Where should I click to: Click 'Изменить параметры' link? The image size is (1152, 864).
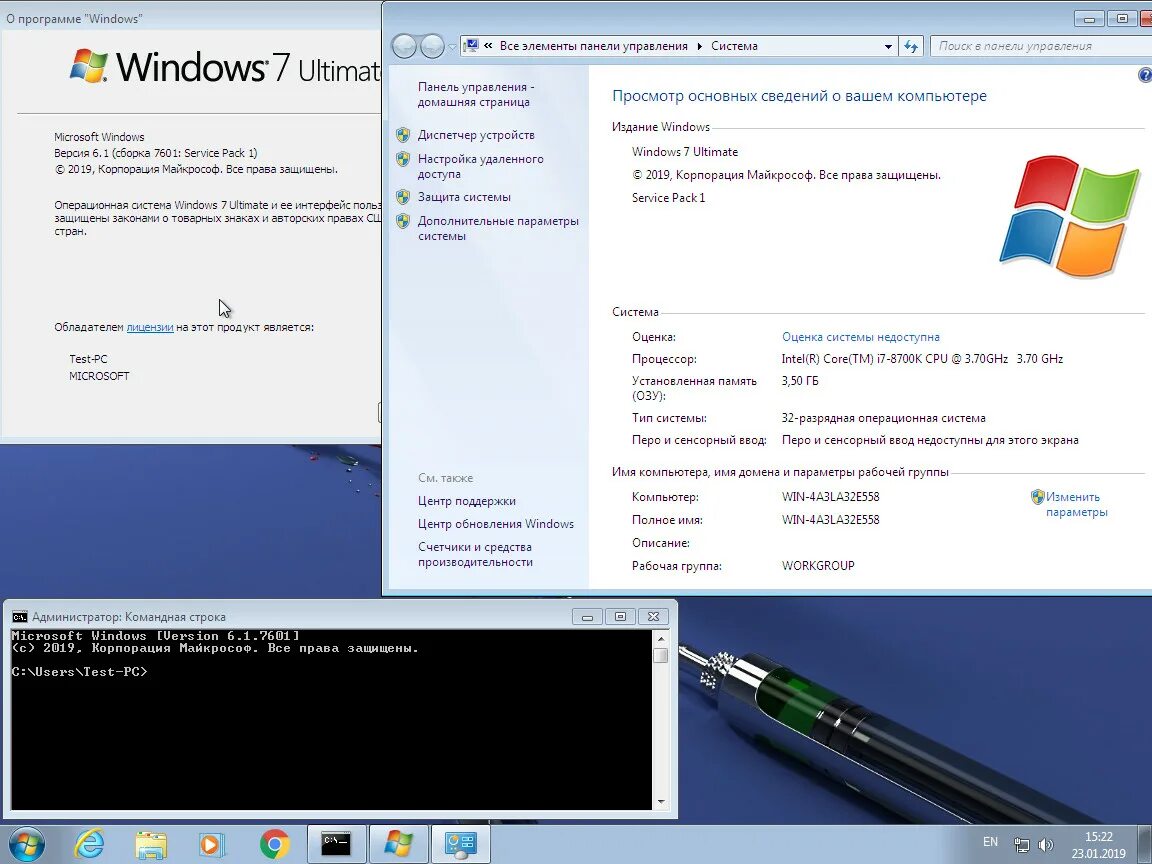[1076, 505]
